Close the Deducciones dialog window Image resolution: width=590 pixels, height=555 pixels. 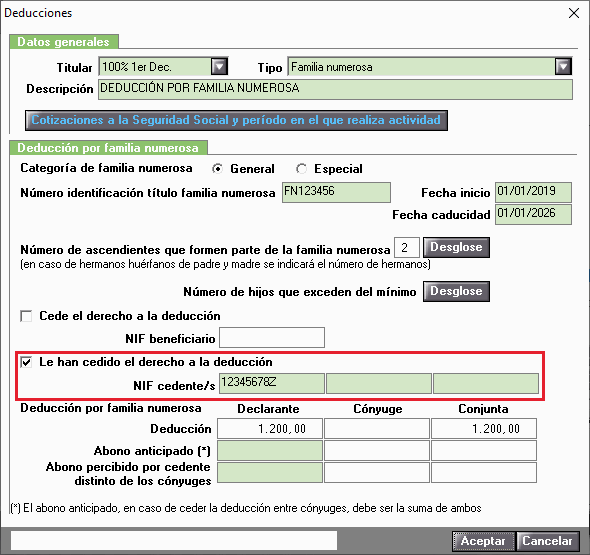tap(574, 13)
